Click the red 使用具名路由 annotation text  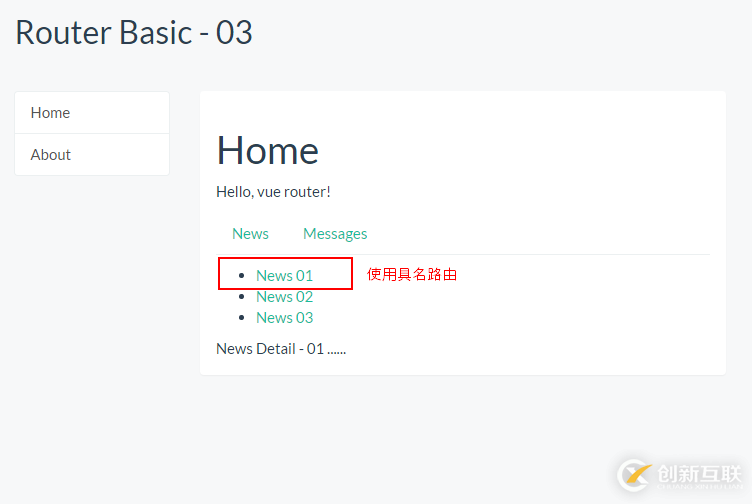[412, 274]
